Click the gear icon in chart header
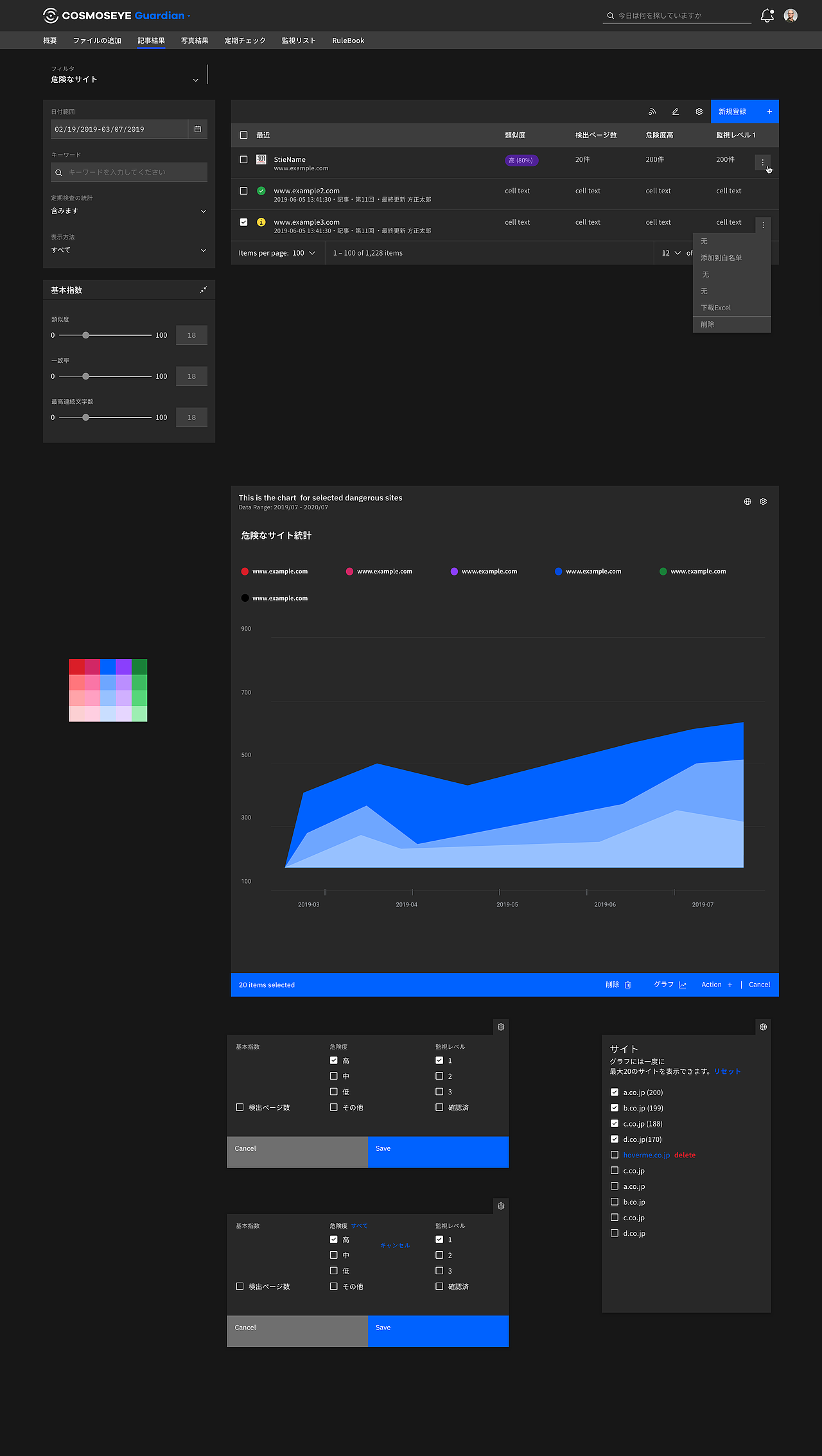 (x=764, y=502)
